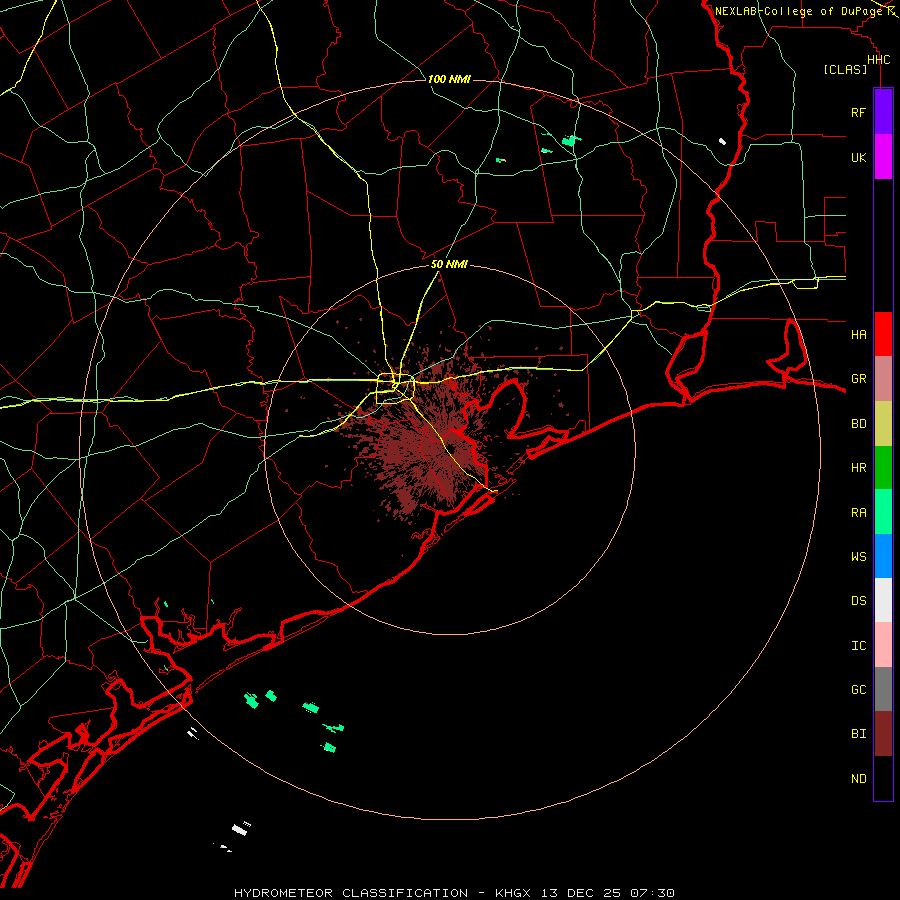Select the BI brown legend swatch
The image size is (900, 900).
pyautogui.click(x=883, y=734)
